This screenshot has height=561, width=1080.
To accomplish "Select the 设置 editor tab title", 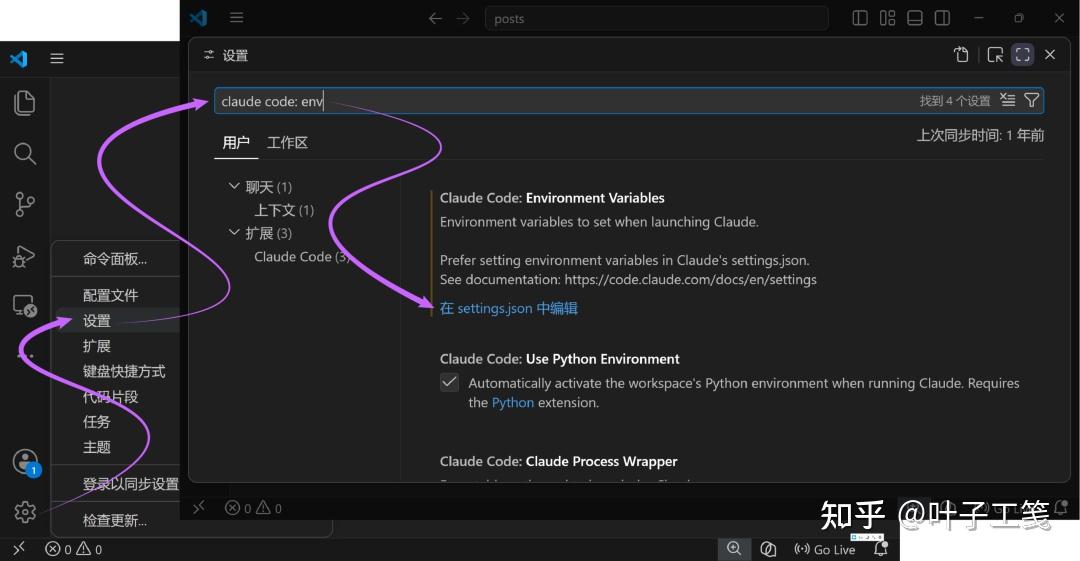I will (x=235, y=55).
